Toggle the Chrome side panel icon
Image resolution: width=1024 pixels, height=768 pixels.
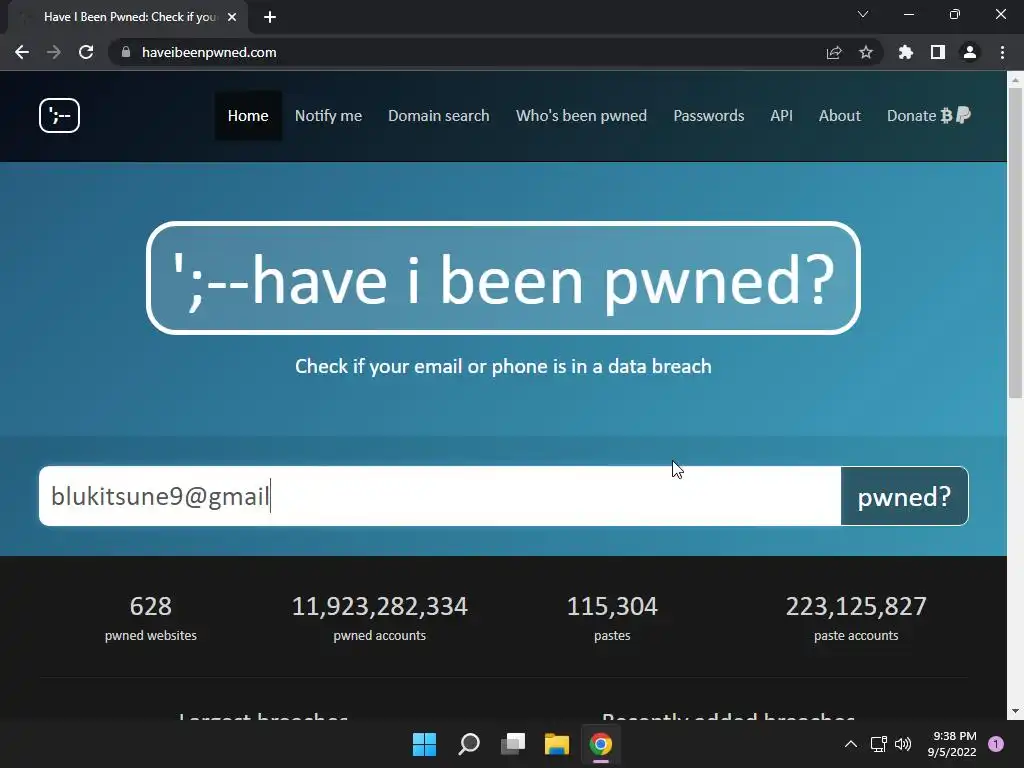[x=938, y=52]
